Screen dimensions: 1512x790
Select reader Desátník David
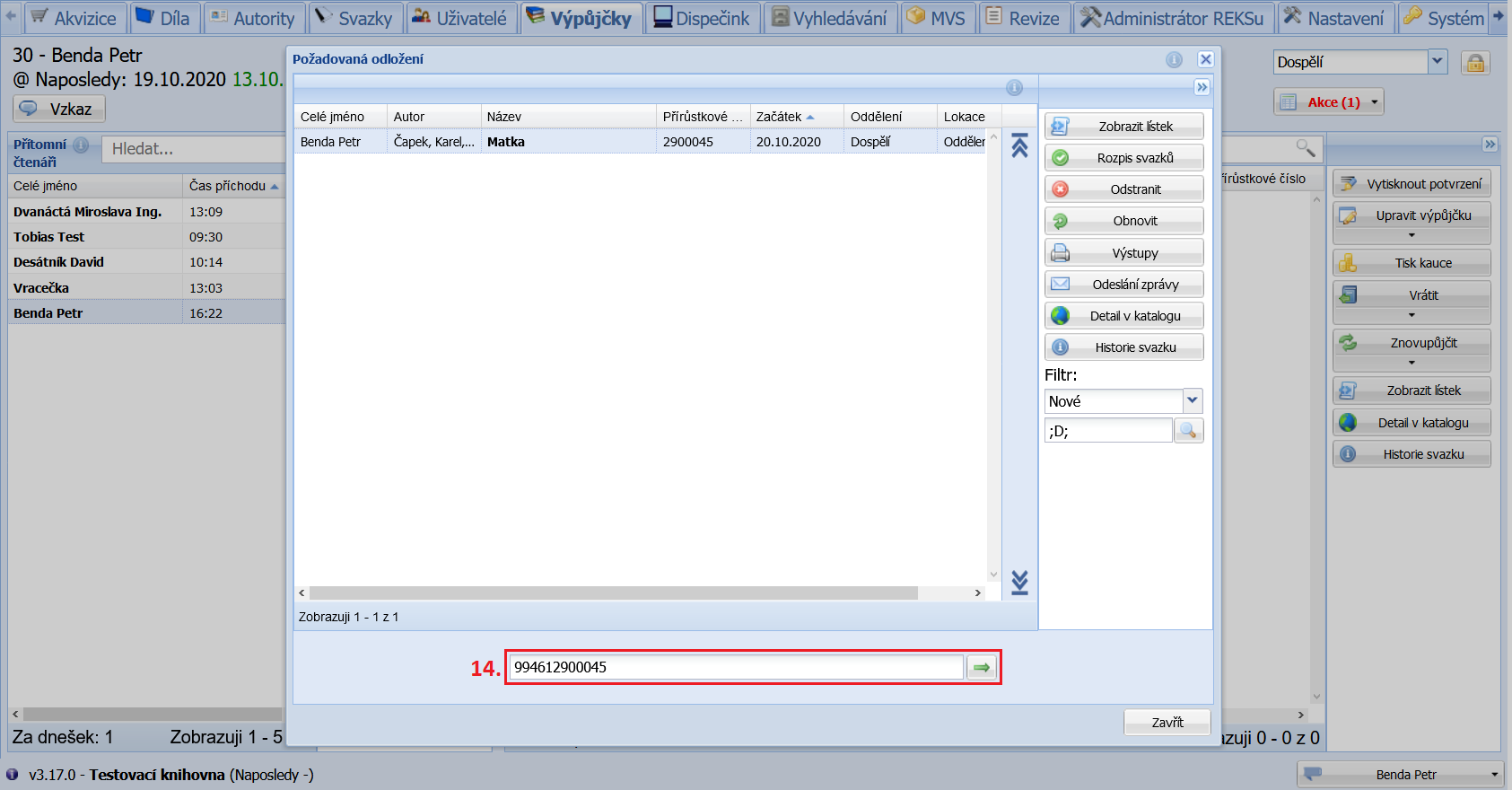[x=146, y=262]
